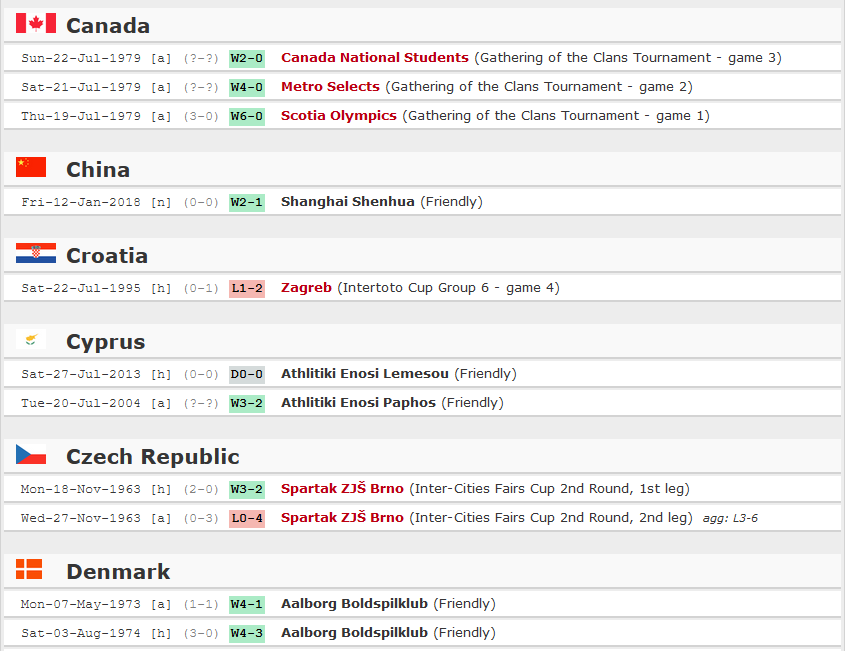Click Aalborg Boldspilklub on 07-May-1973 row

pyautogui.click(x=354, y=604)
